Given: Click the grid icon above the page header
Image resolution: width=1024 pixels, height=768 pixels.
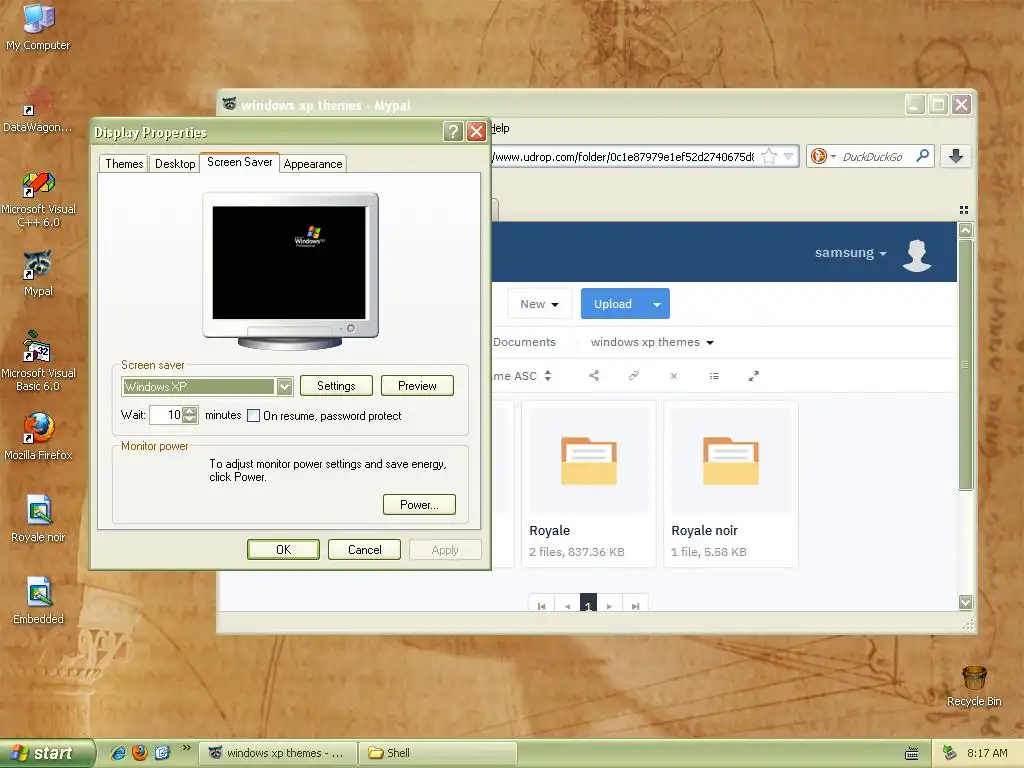Looking at the screenshot, I should [x=964, y=210].
